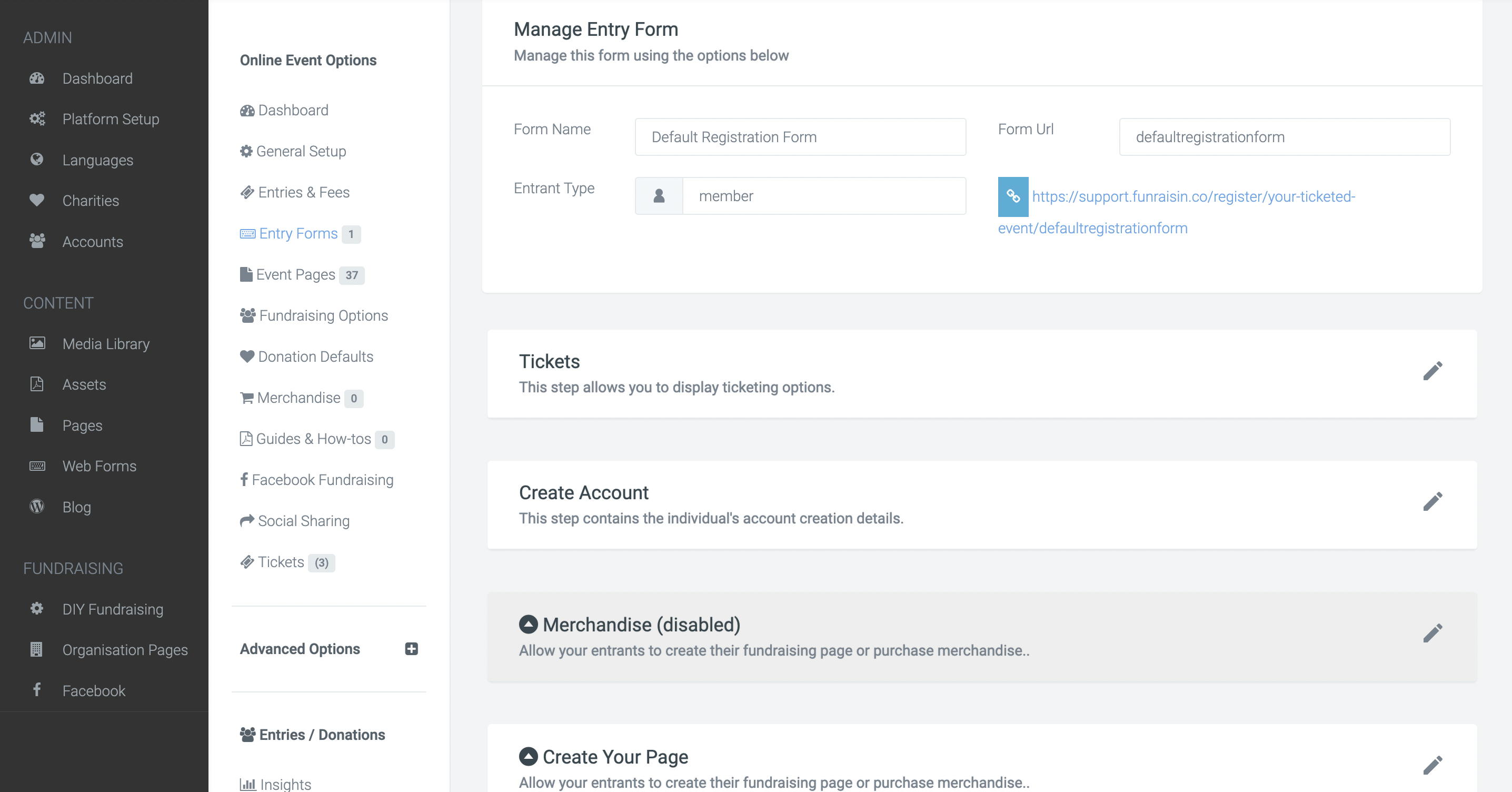This screenshot has width=1512, height=792.
Task: Edit the Create Your Page pencil icon
Action: (1433, 766)
